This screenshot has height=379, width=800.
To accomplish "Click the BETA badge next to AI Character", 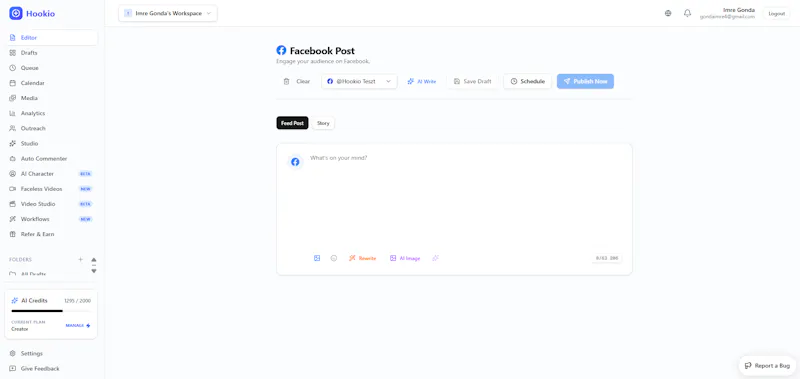I will [x=85, y=174].
